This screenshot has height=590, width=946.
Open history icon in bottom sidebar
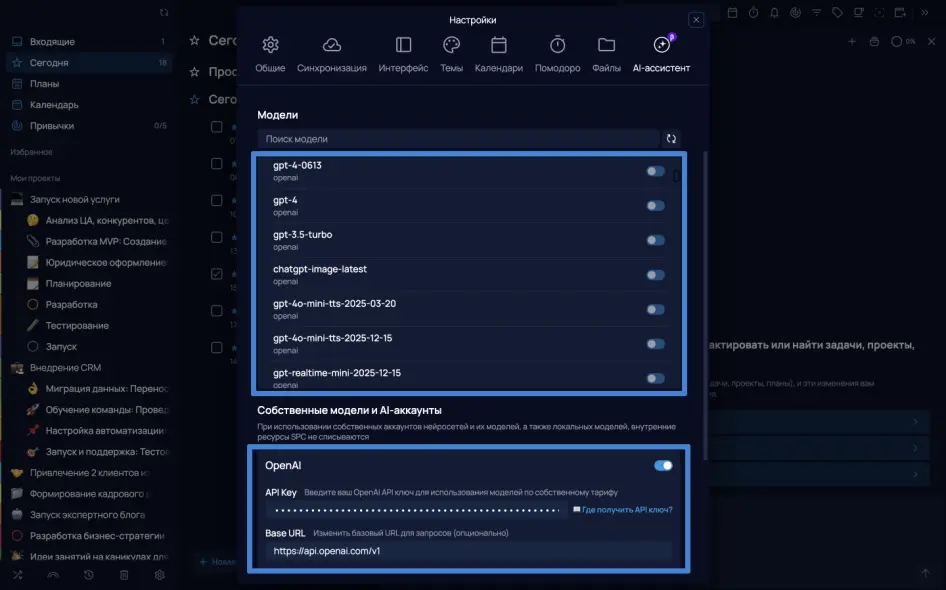pos(89,575)
